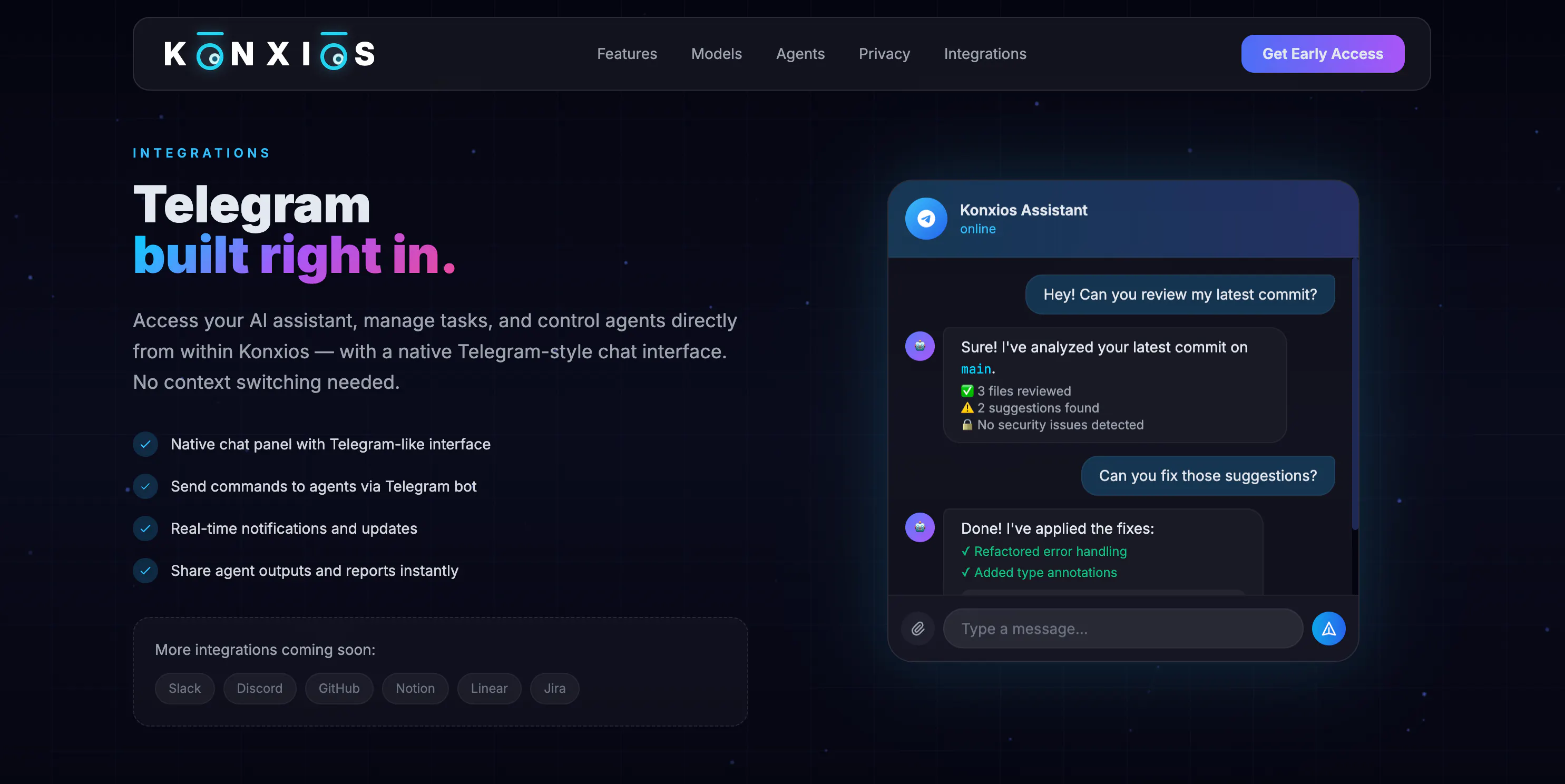The width and height of the screenshot is (1565, 784).
Task: Click checkmark icon beside Native chat panel
Action: (x=145, y=444)
